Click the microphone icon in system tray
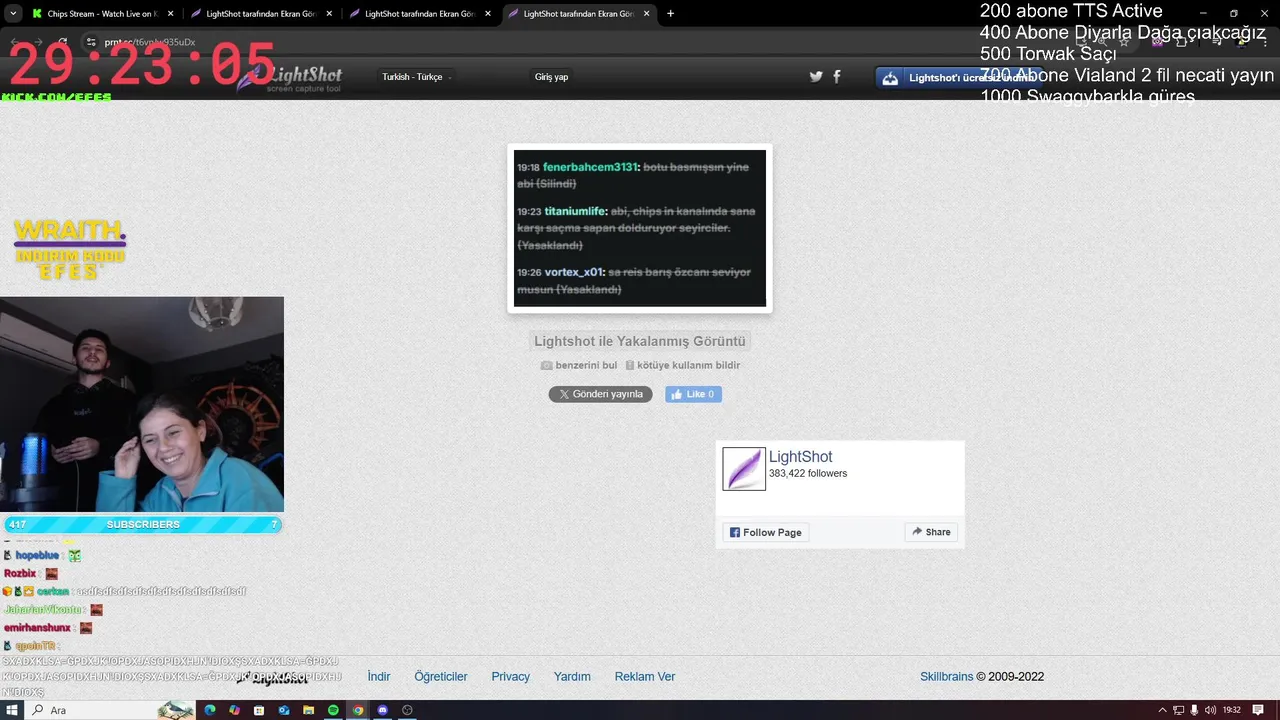Screen dimensions: 1280x720 (x=1194, y=710)
